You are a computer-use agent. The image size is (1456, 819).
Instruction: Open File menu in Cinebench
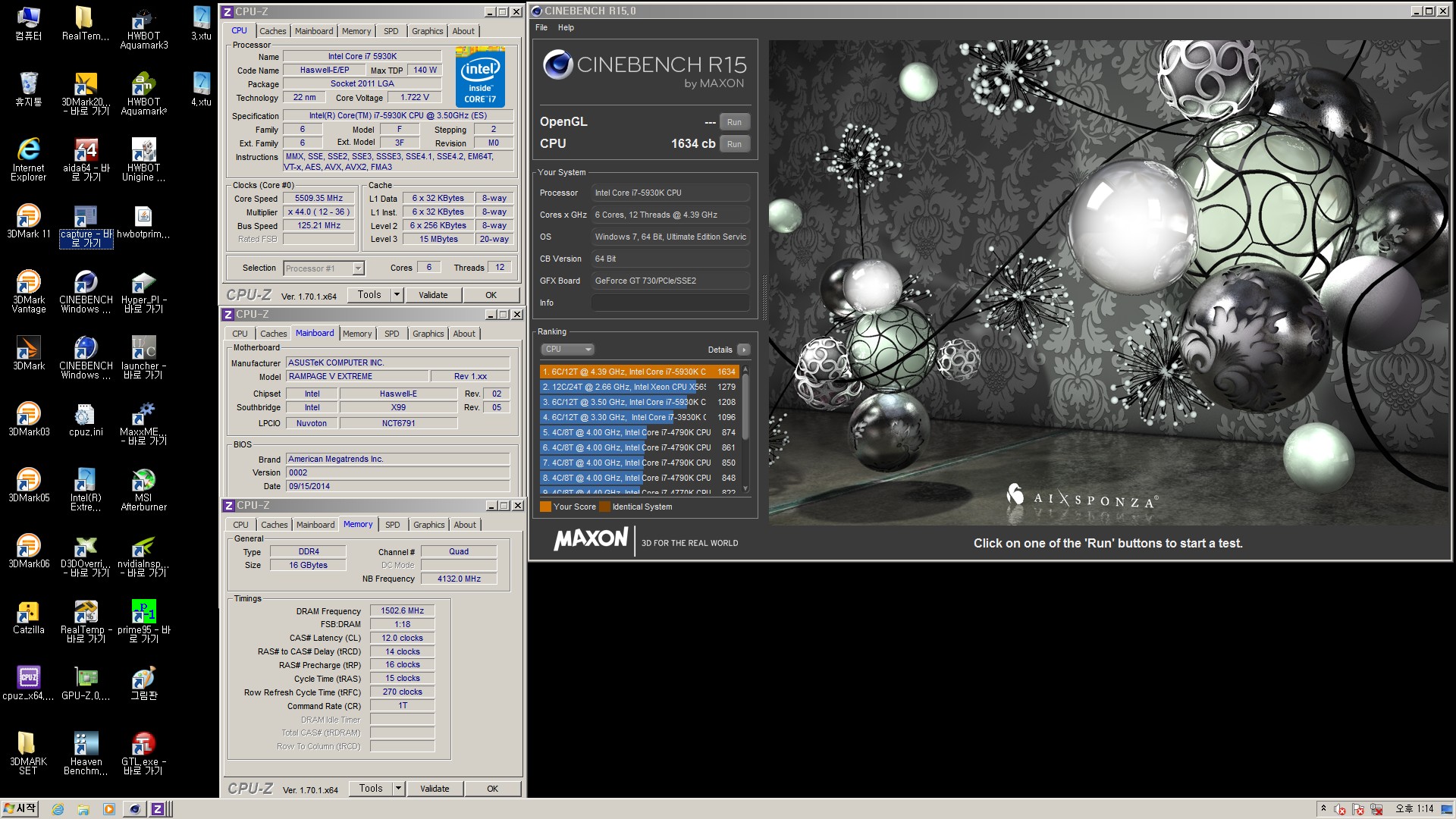pos(541,27)
